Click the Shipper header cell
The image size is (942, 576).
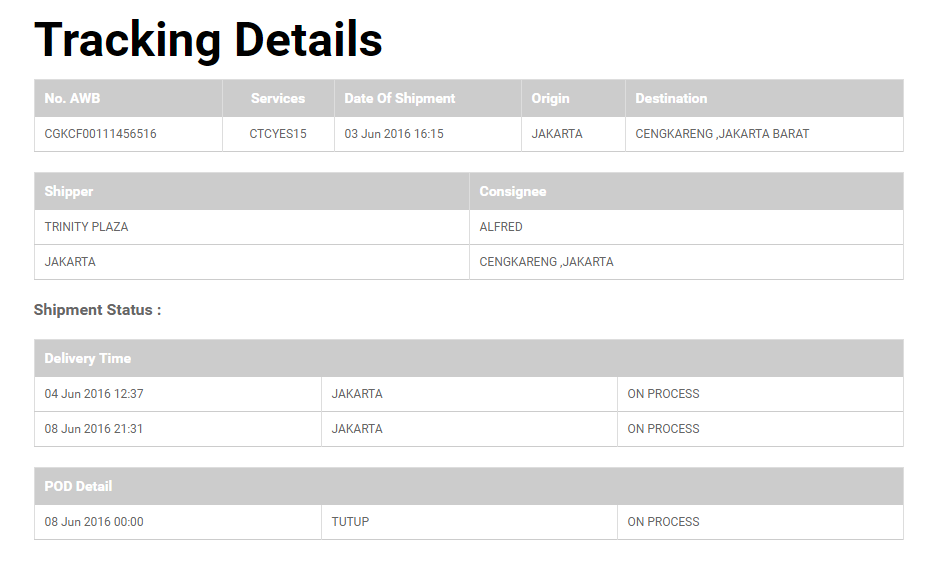(x=69, y=191)
